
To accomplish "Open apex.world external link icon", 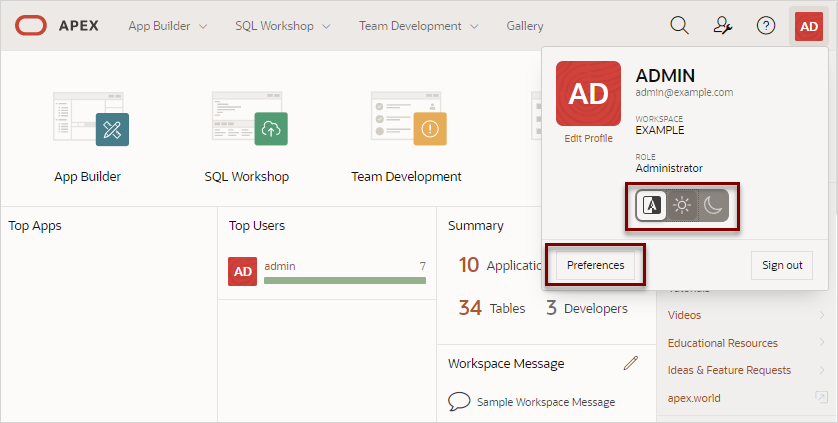I will 821,397.
